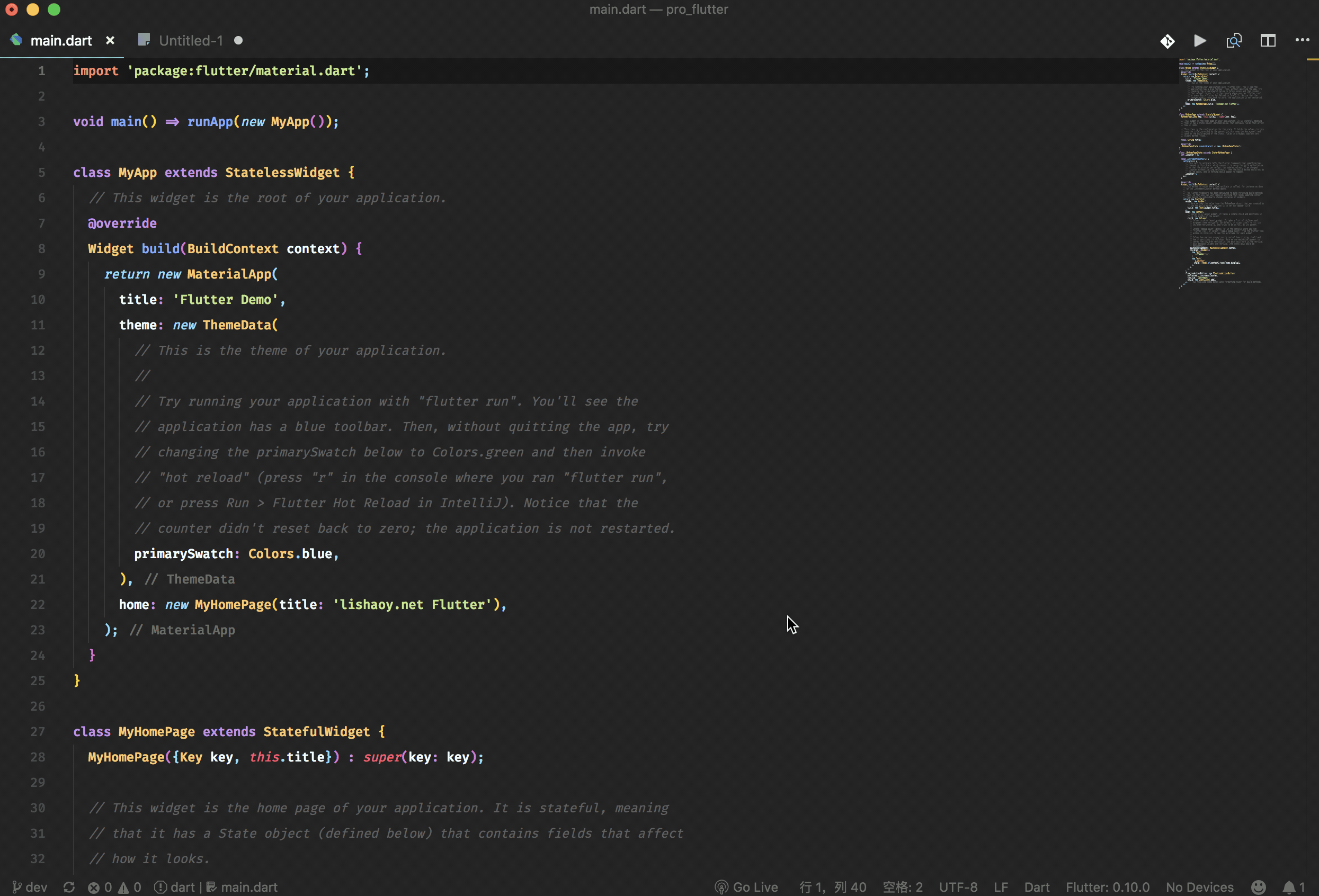The width and height of the screenshot is (1319, 896).
Task: Switch to the Untitled-1 tab
Action: pos(191,41)
